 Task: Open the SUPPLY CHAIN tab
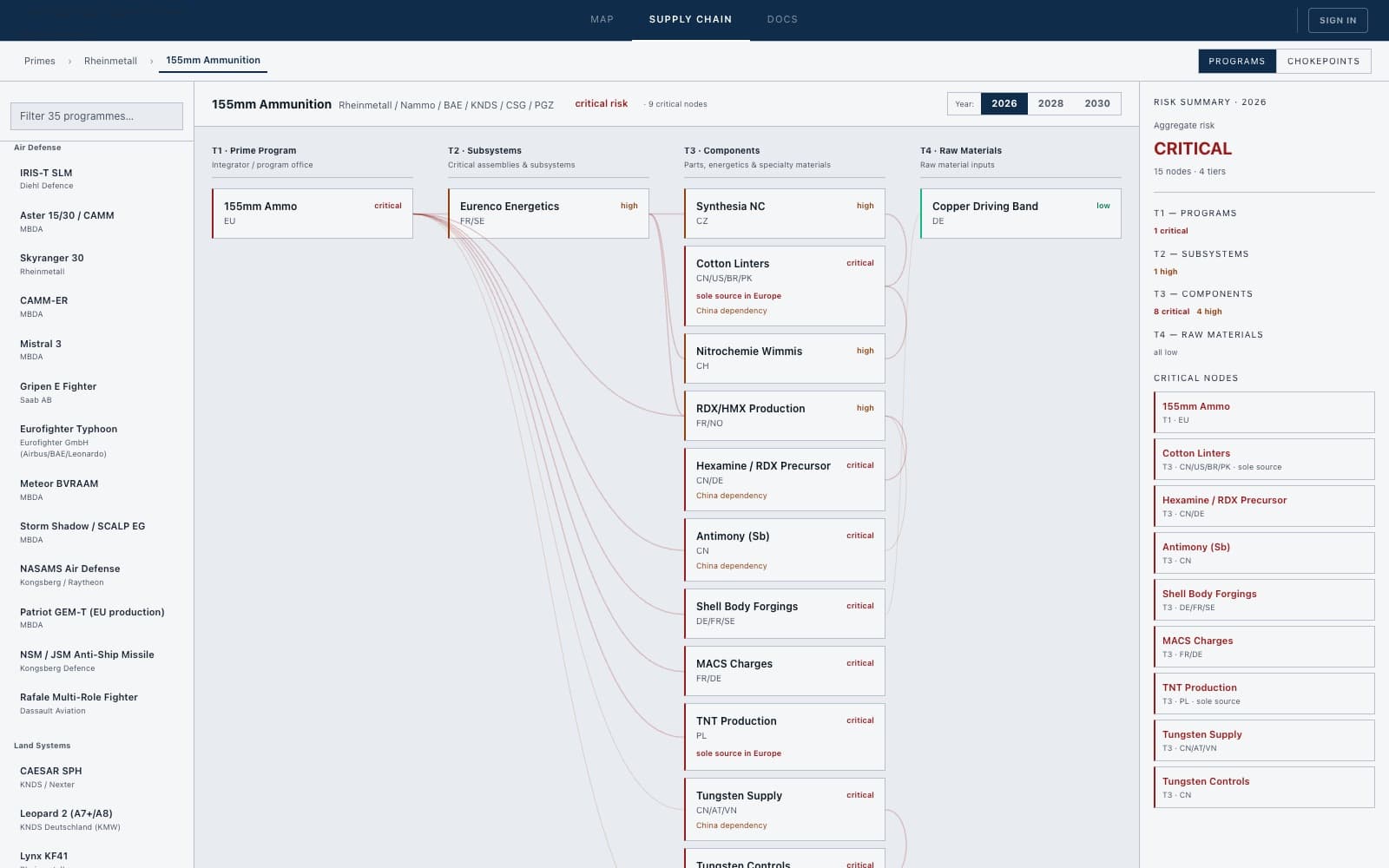(x=690, y=19)
